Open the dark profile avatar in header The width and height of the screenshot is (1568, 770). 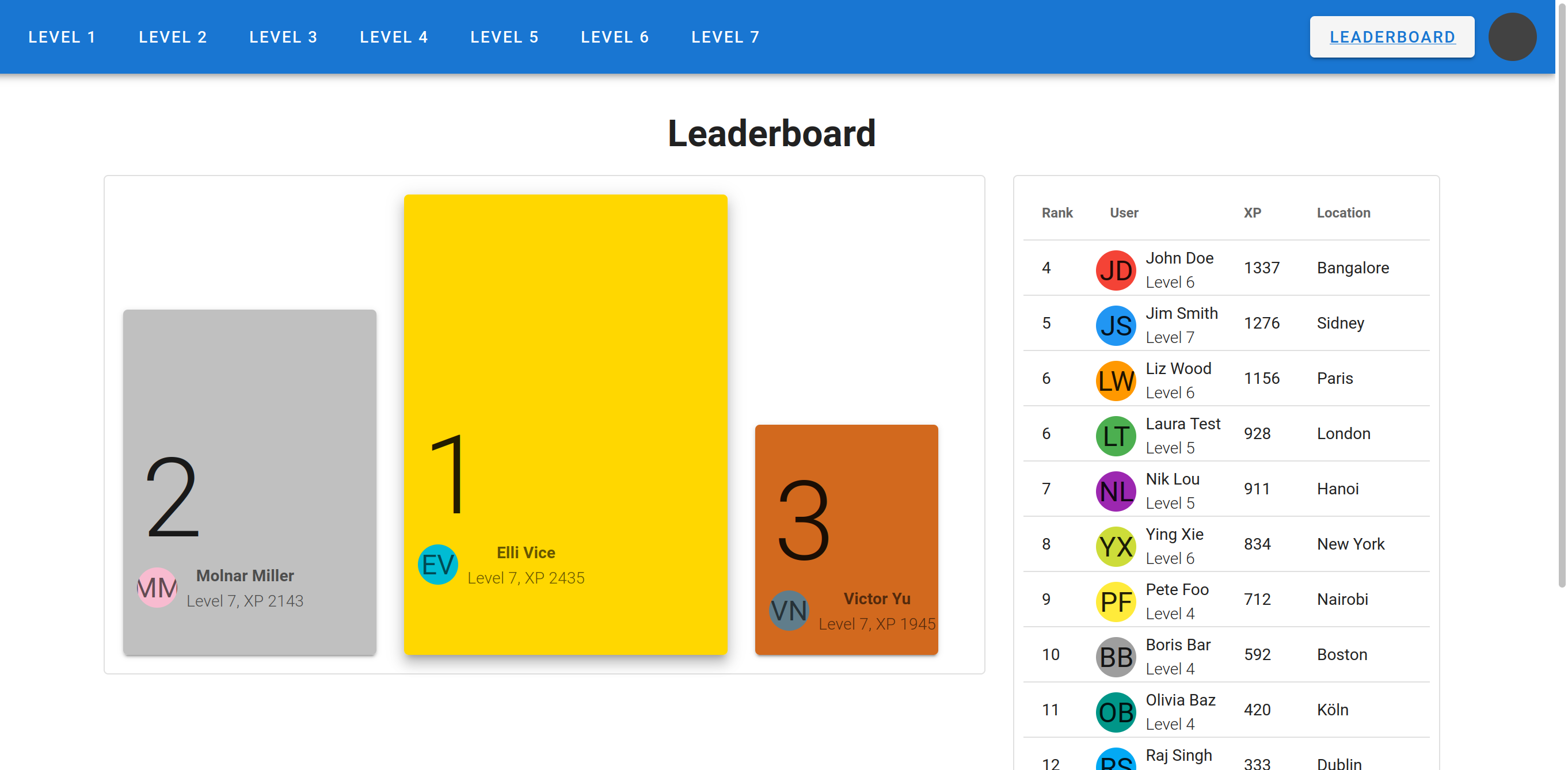point(1512,36)
